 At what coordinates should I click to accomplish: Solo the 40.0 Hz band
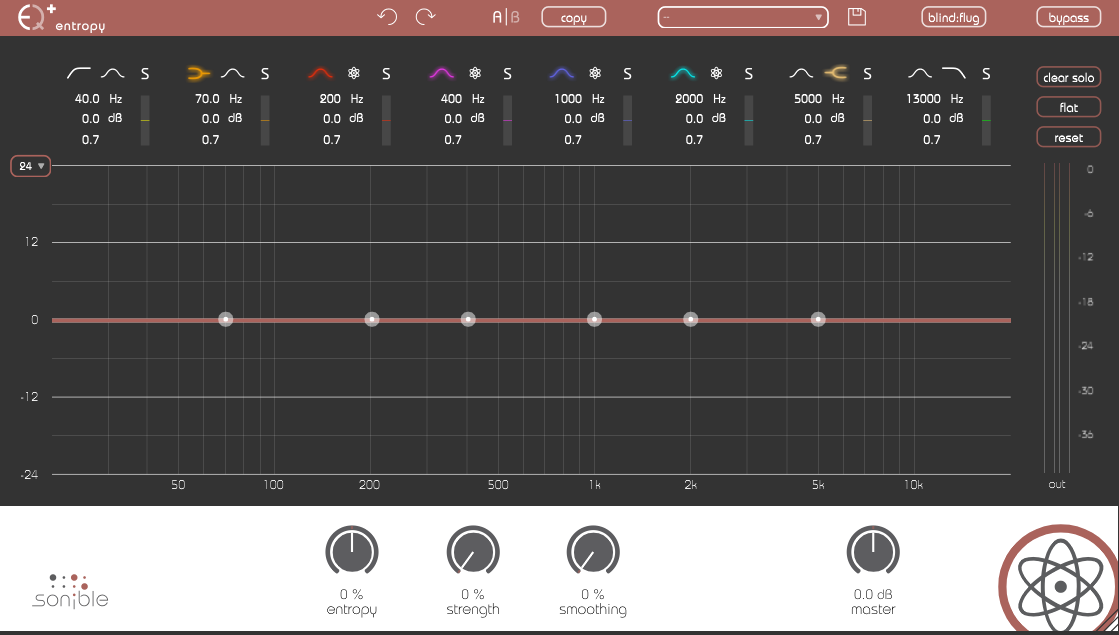tap(145, 73)
